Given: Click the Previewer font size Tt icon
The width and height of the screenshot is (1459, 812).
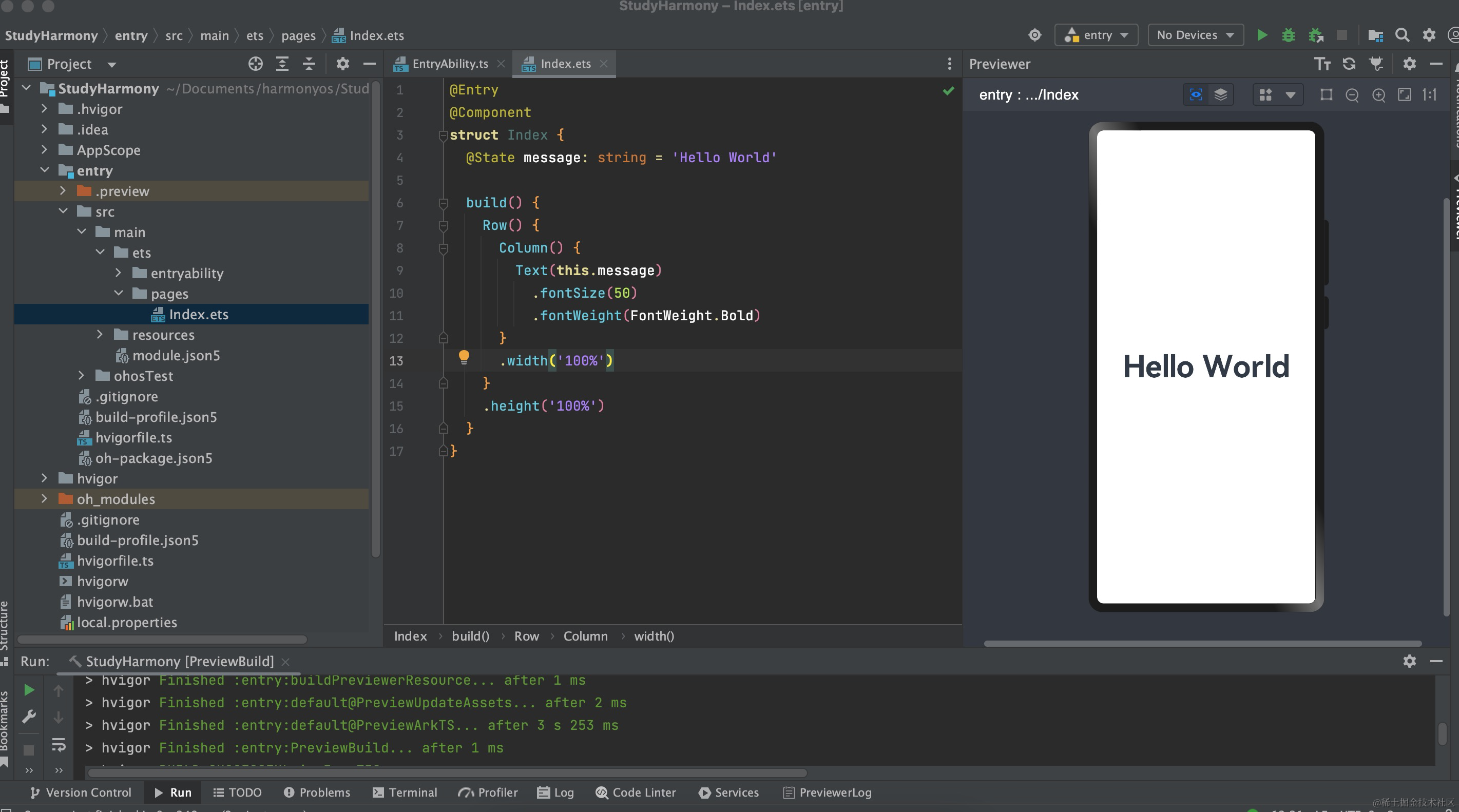Looking at the screenshot, I should tap(1322, 64).
